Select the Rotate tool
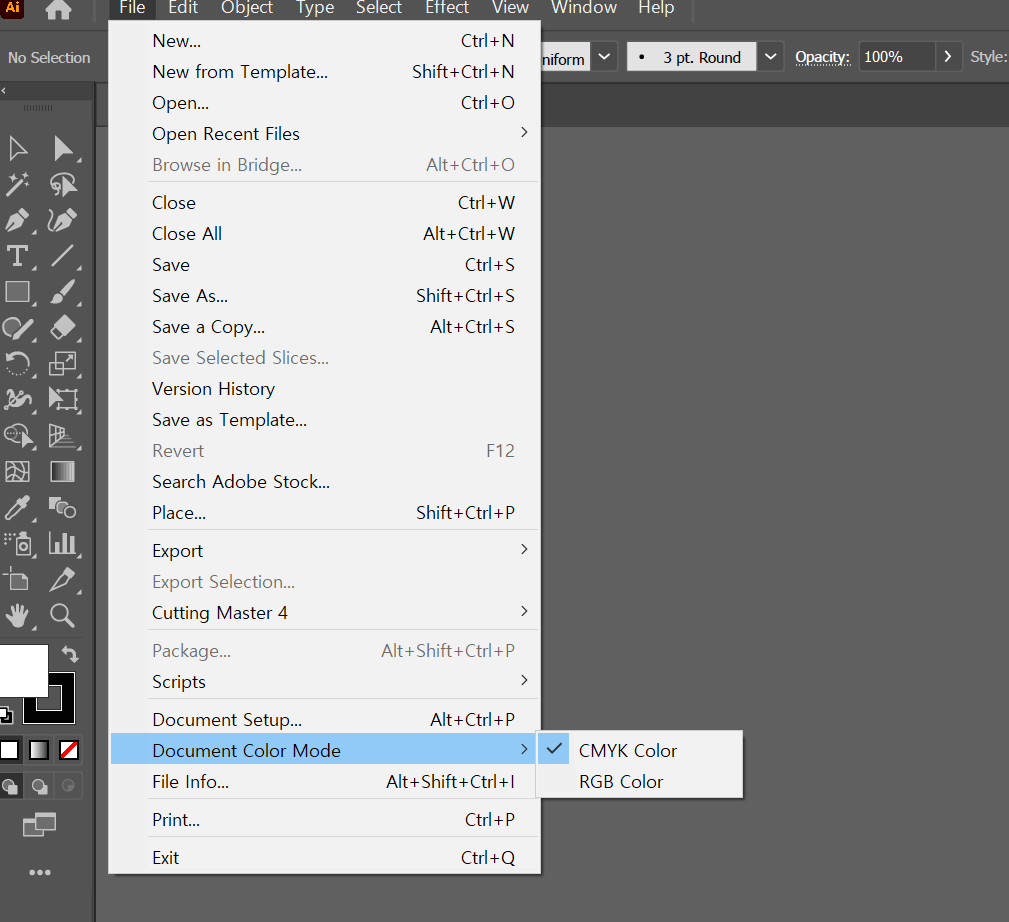1009x922 pixels. [18, 364]
